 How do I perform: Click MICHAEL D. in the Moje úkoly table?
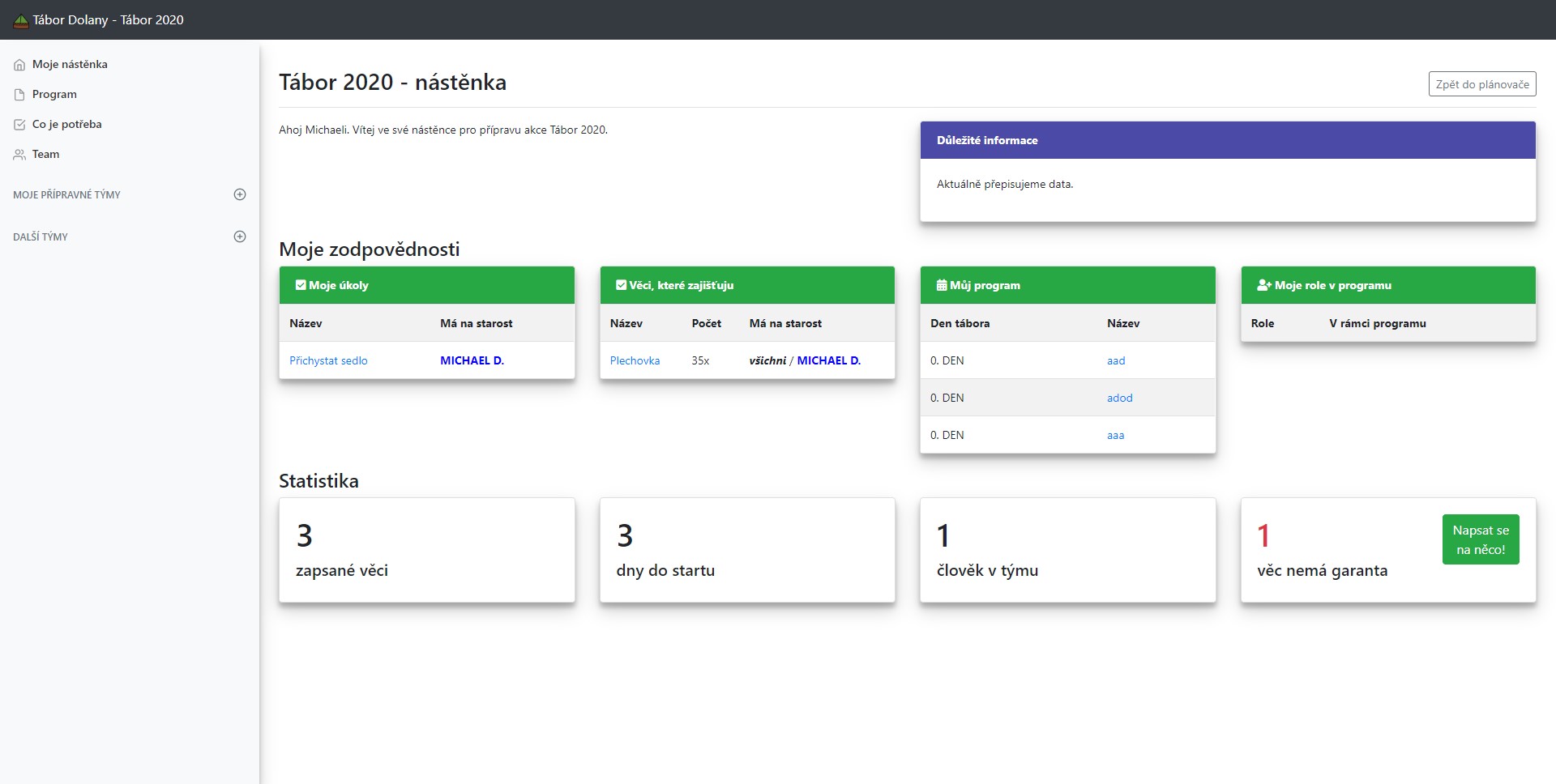click(x=472, y=361)
